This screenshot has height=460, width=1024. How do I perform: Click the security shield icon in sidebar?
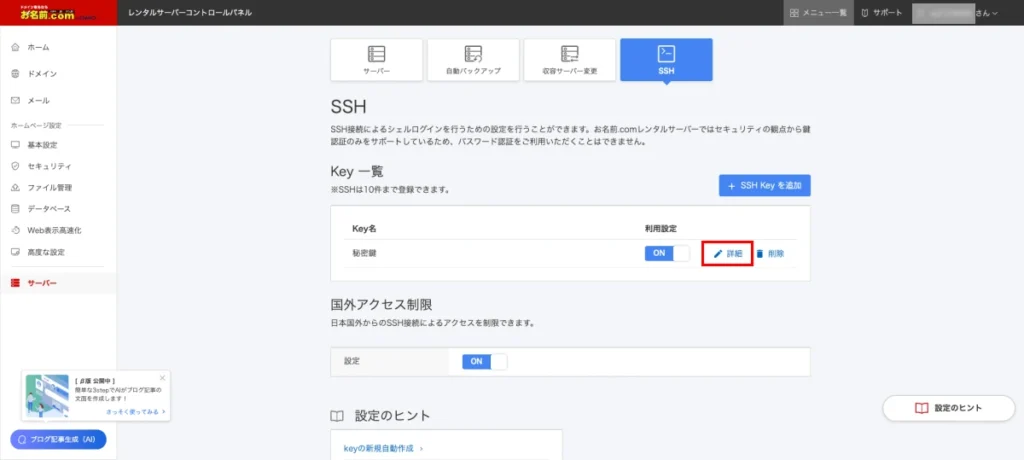15,166
